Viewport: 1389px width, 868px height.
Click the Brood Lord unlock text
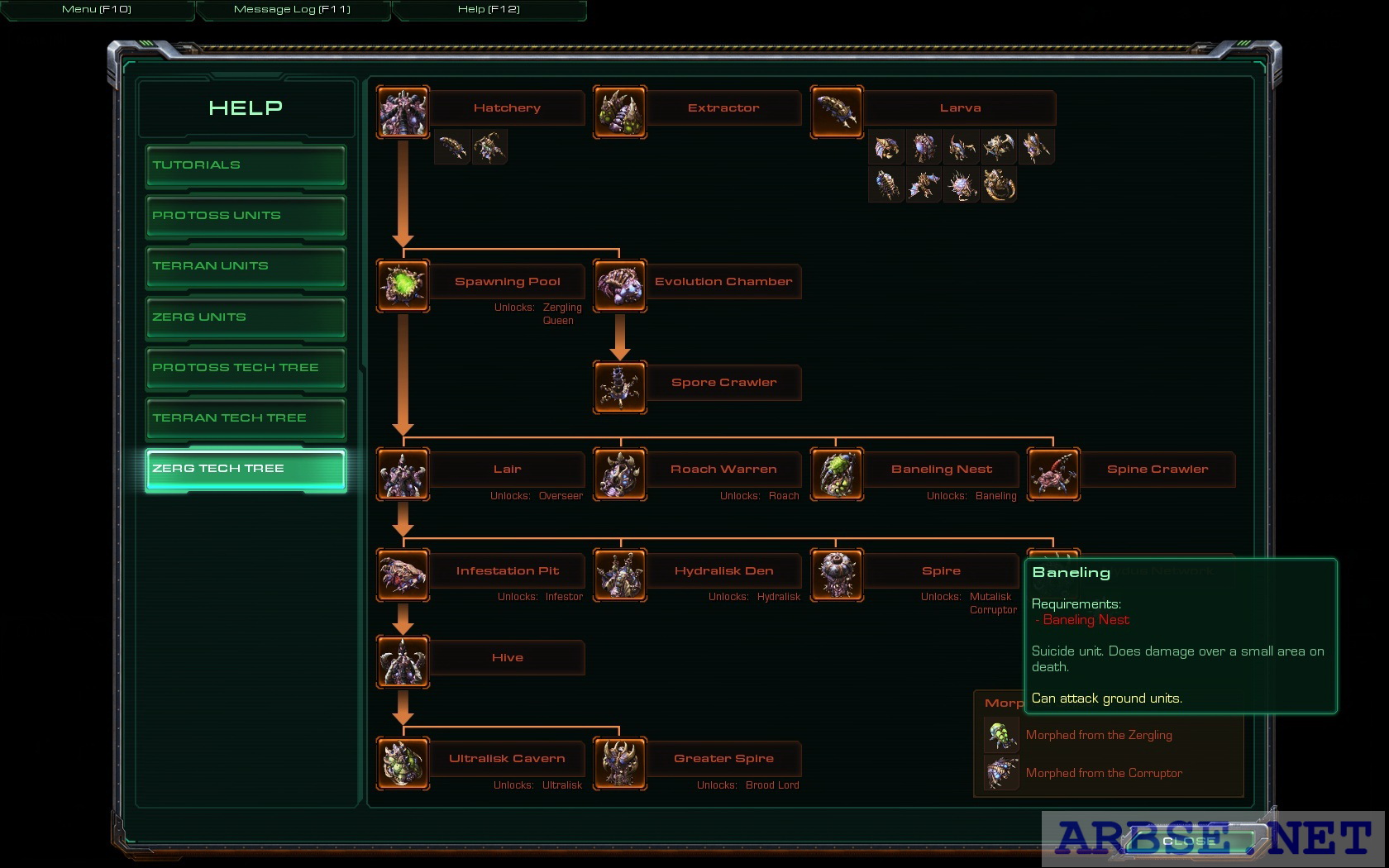click(x=772, y=785)
